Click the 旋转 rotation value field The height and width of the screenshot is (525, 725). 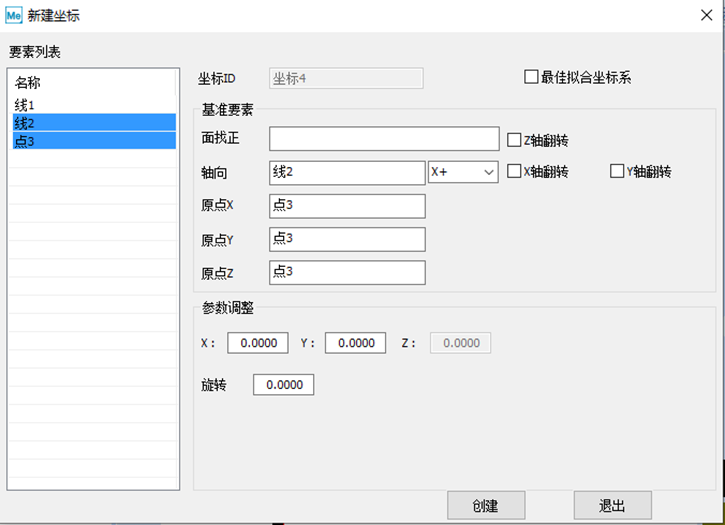284,385
